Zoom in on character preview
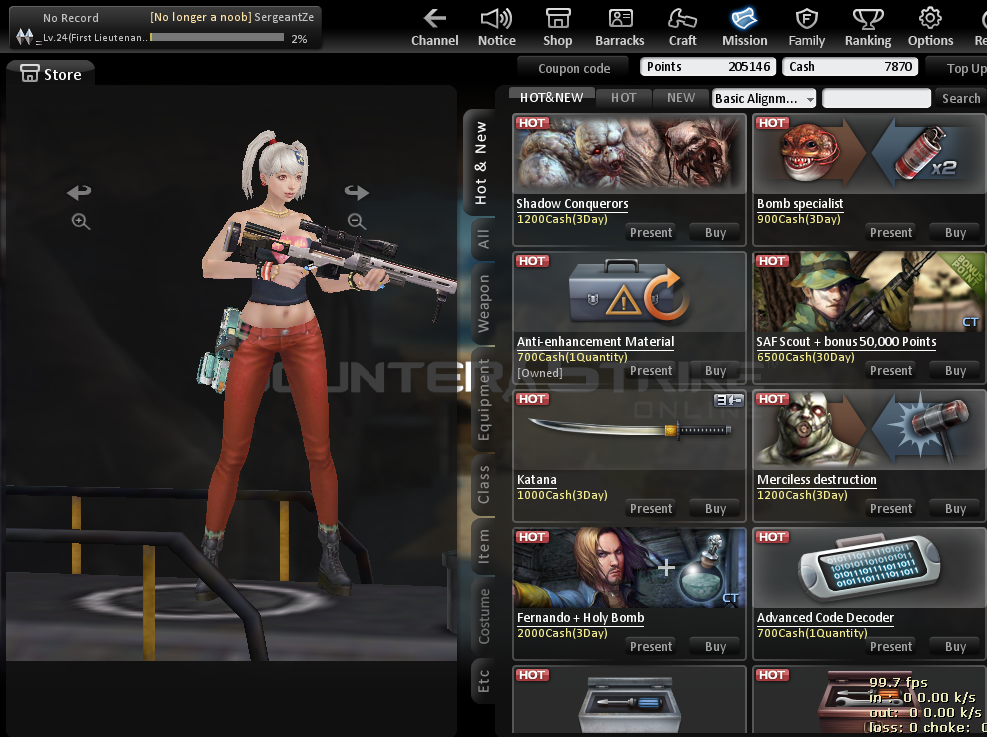The image size is (987, 737). pyautogui.click(x=81, y=222)
